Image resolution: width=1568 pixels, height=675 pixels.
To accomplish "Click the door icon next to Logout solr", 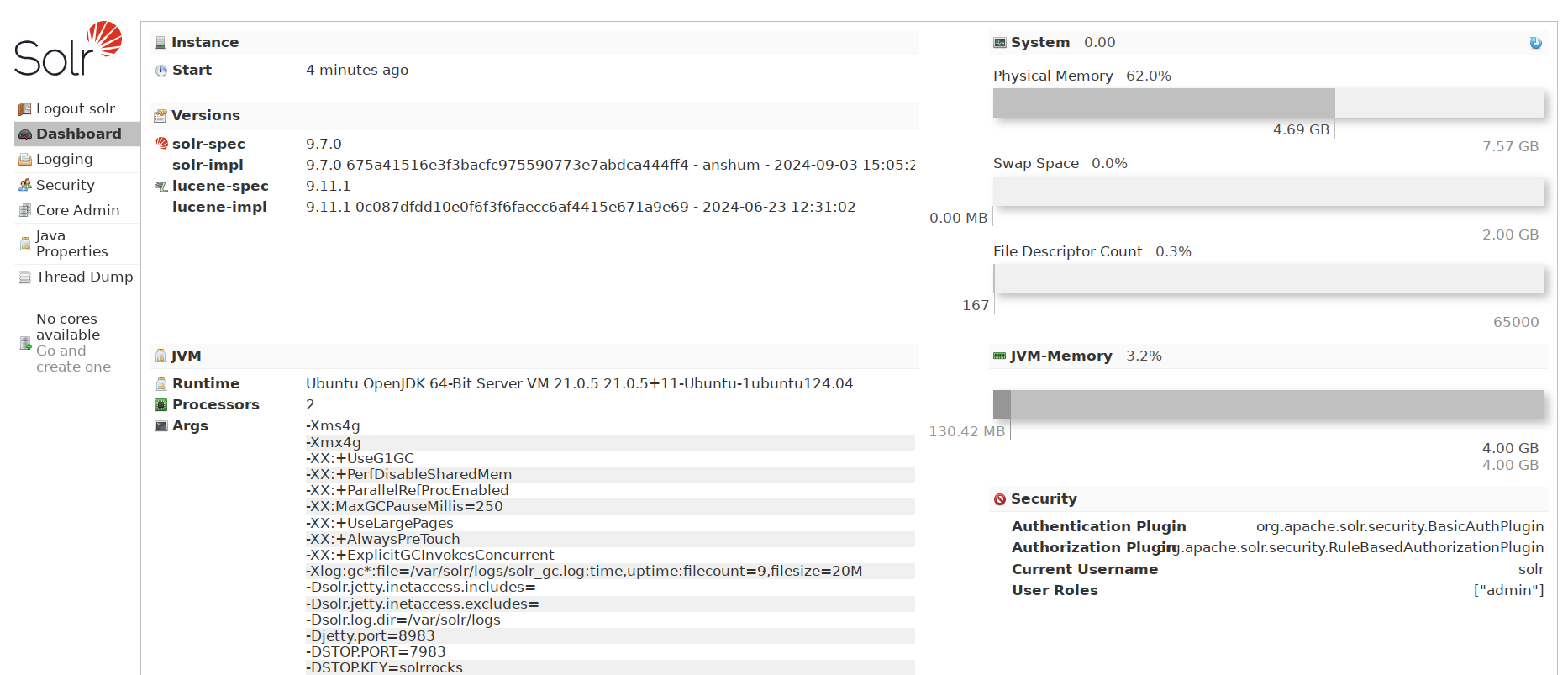I will click(24, 108).
